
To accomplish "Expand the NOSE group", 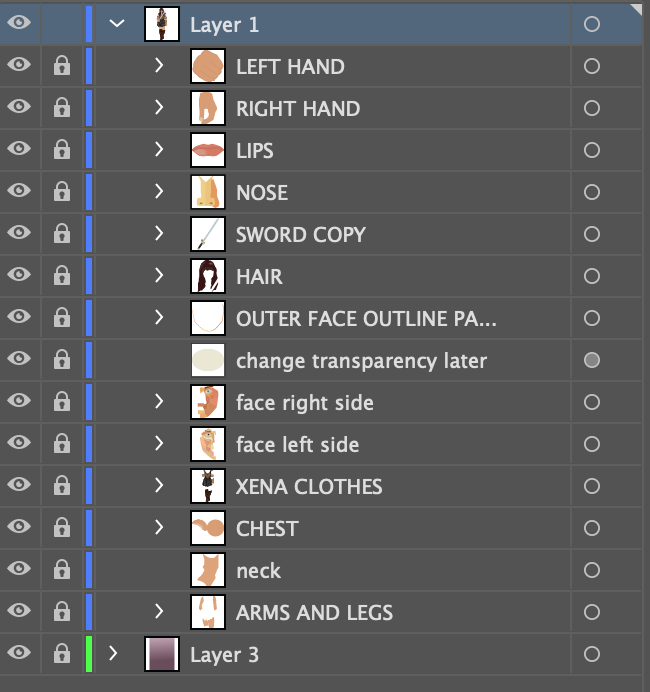I will (x=159, y=191).
